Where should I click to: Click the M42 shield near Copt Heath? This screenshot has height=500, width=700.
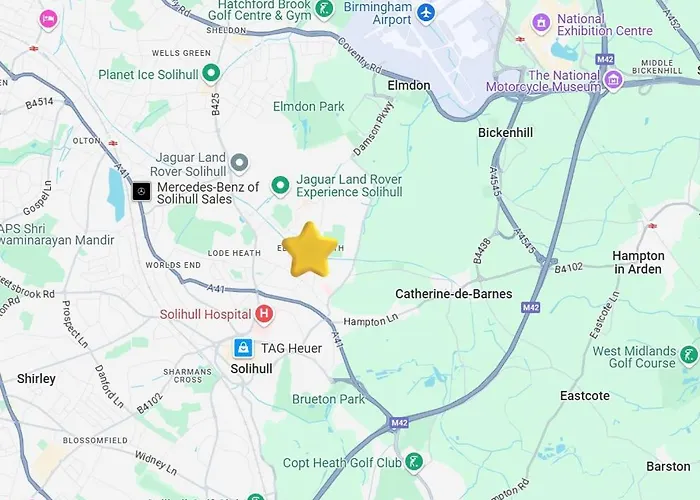click(x=399, y=423)
